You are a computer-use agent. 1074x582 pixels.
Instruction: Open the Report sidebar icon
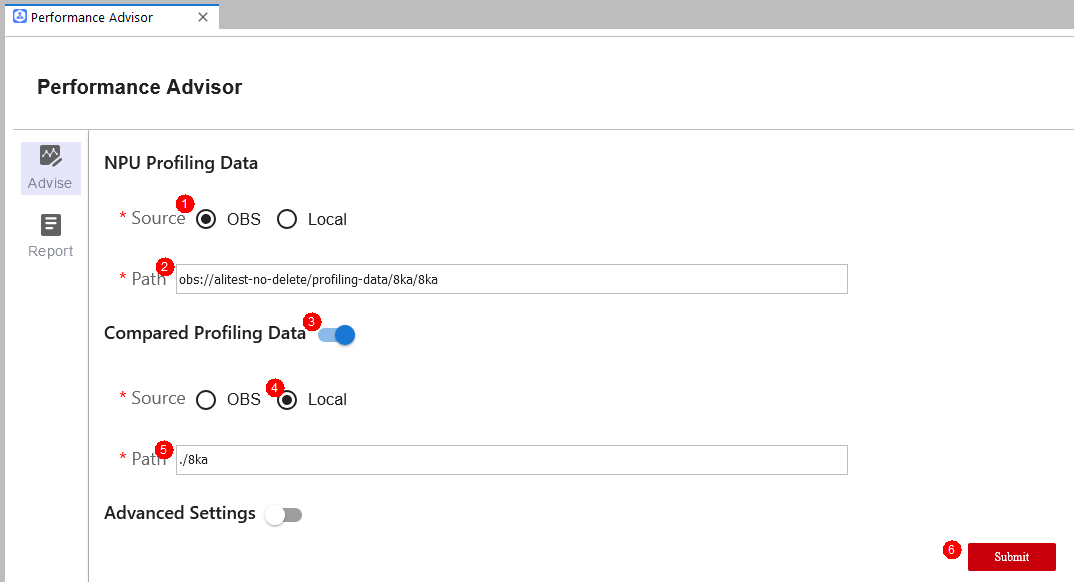pos(51,225)
